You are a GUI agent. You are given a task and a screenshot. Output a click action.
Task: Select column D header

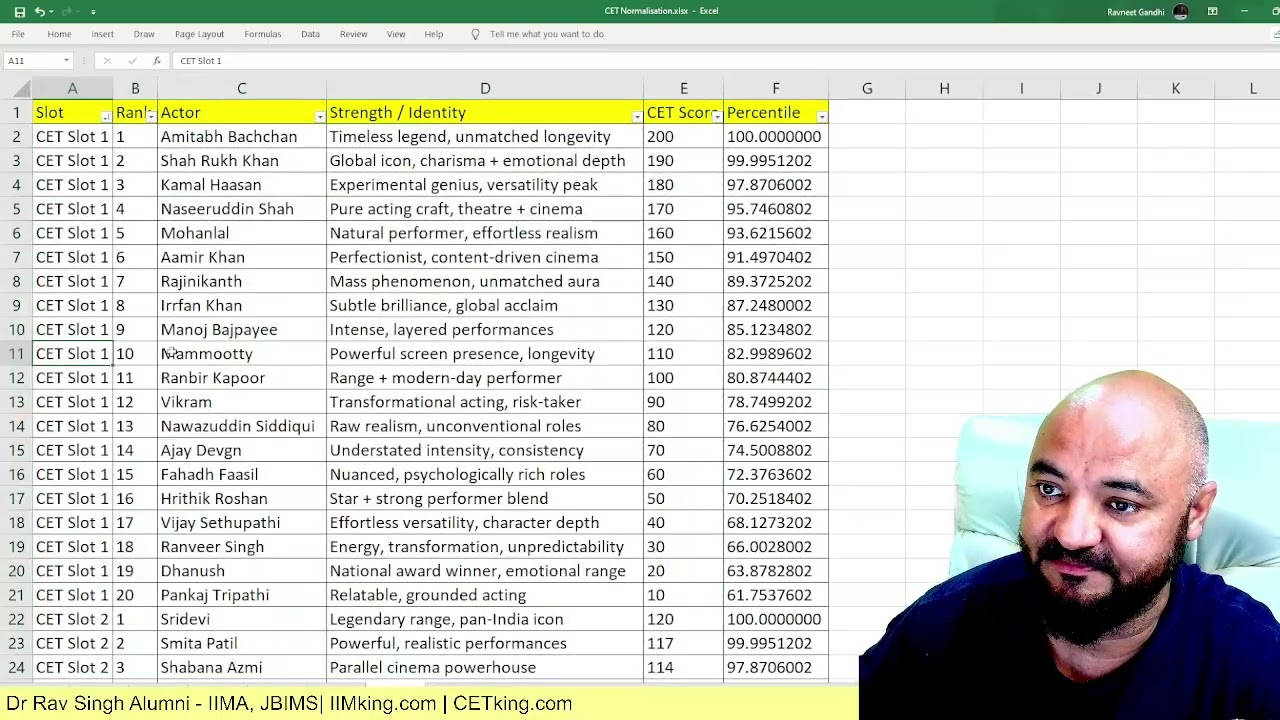[x=485, y=89]
